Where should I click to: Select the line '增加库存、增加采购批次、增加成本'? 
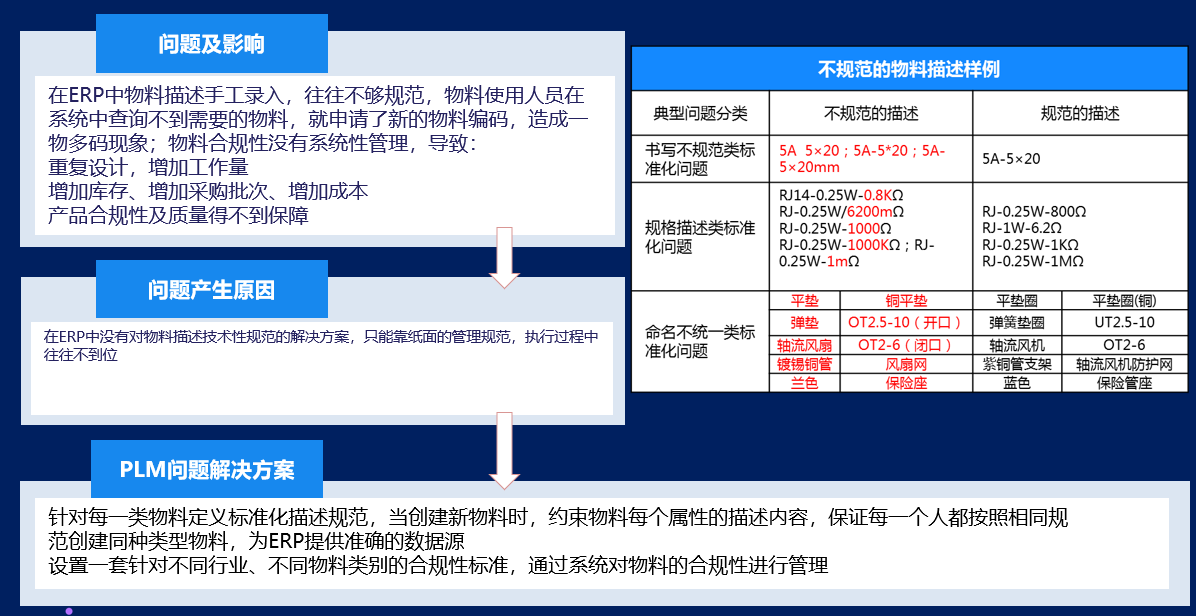(208, 191)
